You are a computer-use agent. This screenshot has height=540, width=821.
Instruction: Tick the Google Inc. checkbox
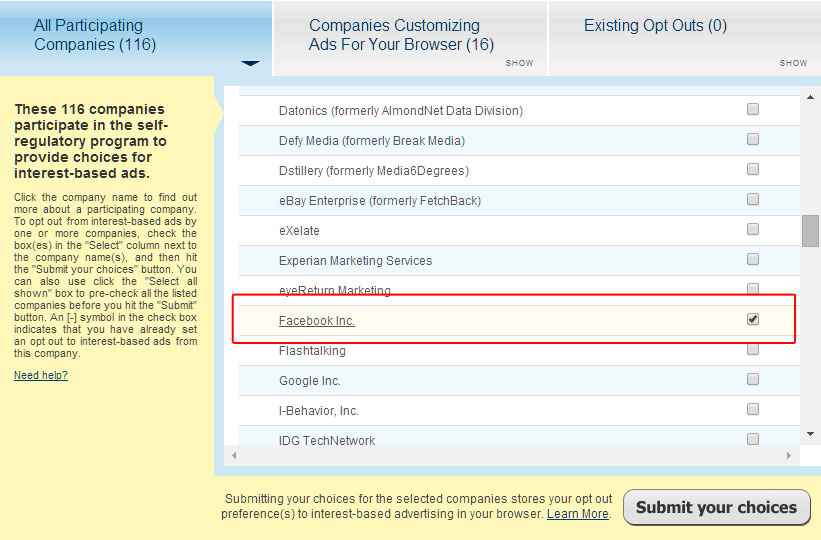click(x=752, y=379)
